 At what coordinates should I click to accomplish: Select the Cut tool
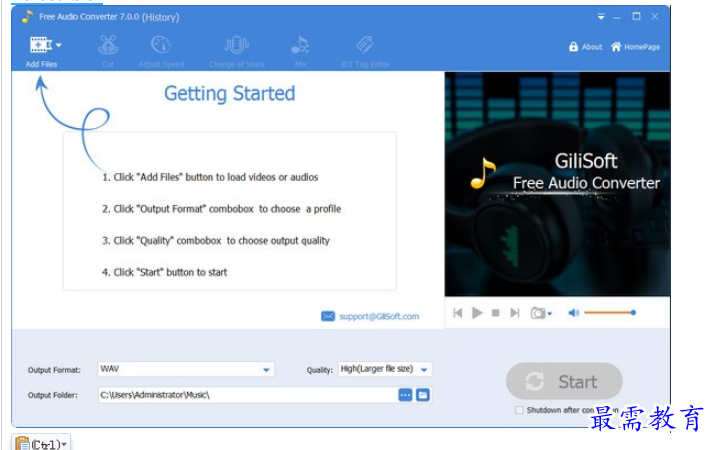click(108, 51)
